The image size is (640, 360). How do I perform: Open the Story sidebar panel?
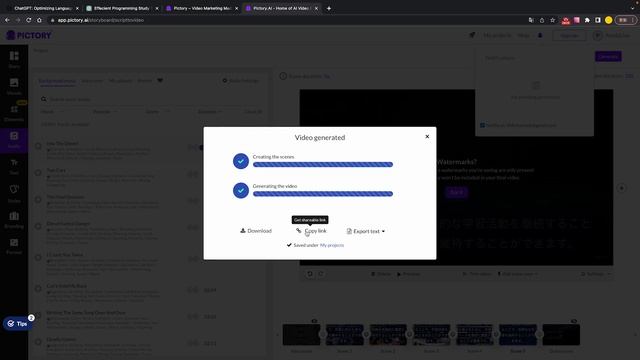tap(14, 59)
